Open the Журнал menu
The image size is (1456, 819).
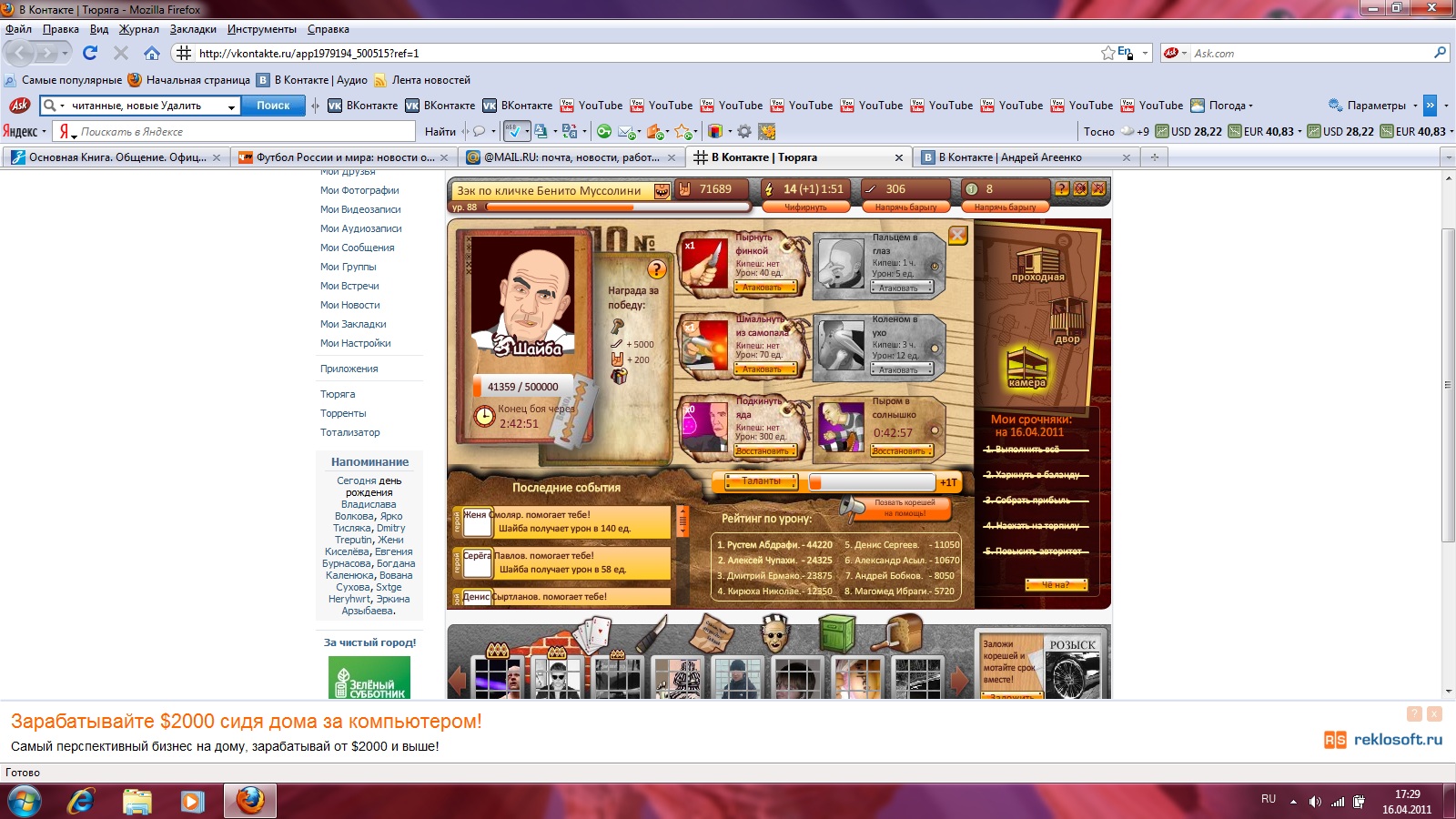pos(138,29)
